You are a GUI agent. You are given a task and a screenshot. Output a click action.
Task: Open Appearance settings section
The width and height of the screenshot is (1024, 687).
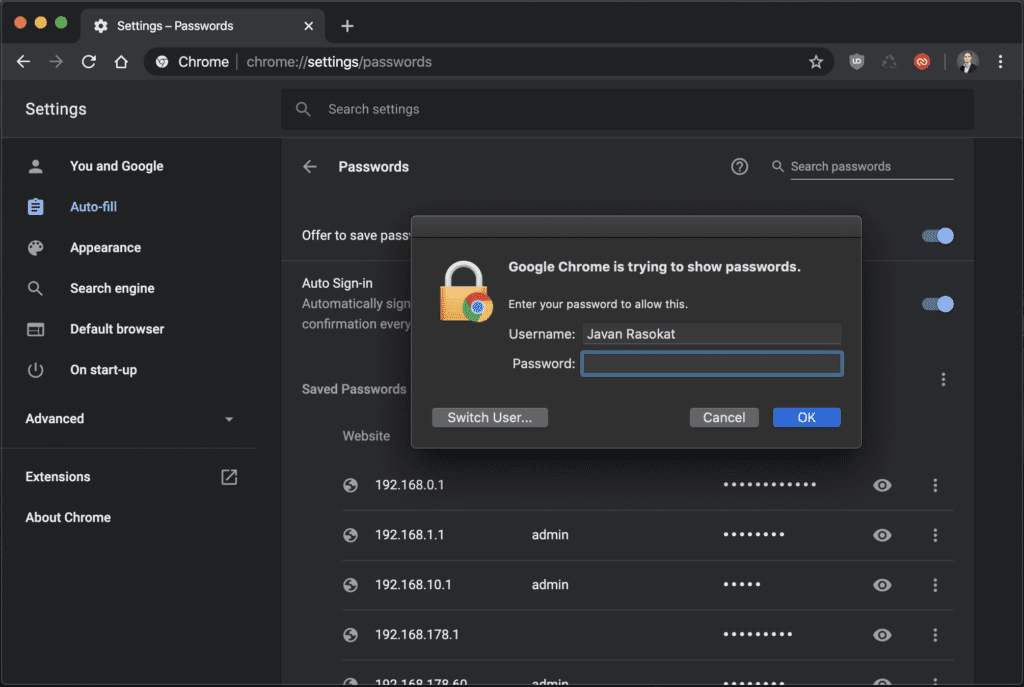pos(105,248)
